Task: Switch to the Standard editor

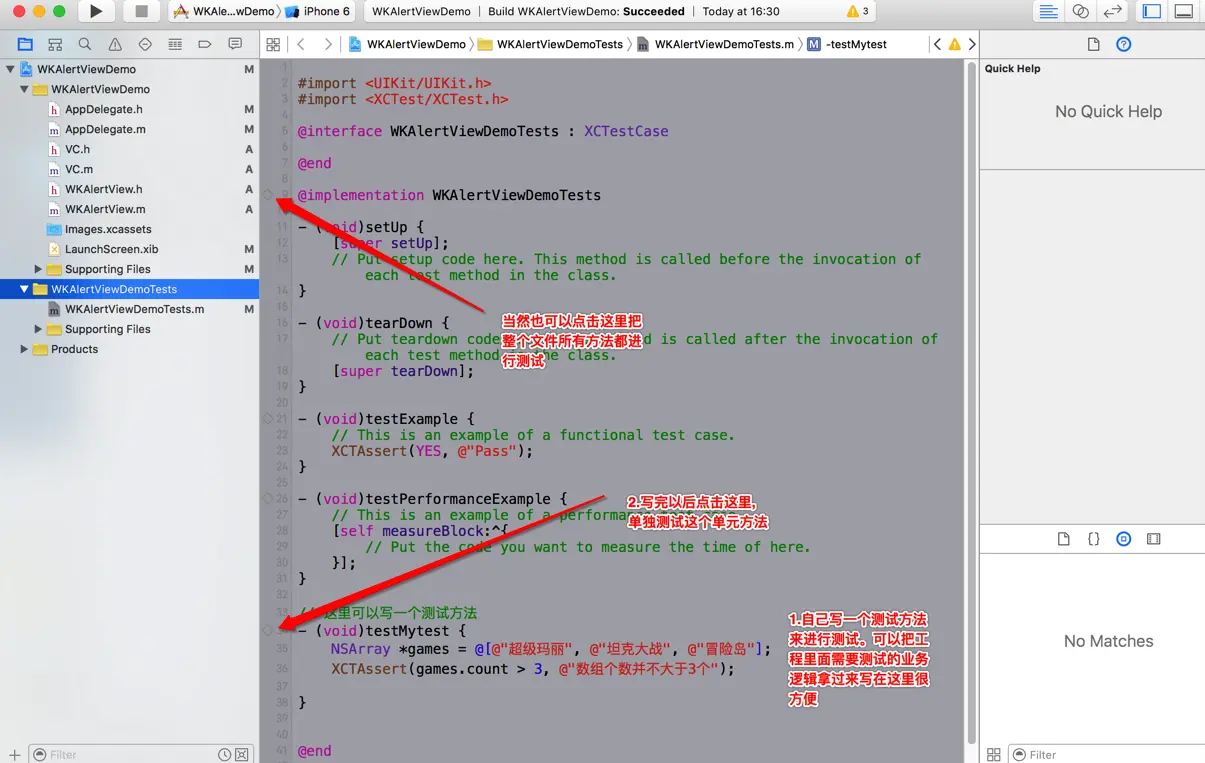Action: (1048, 11)
